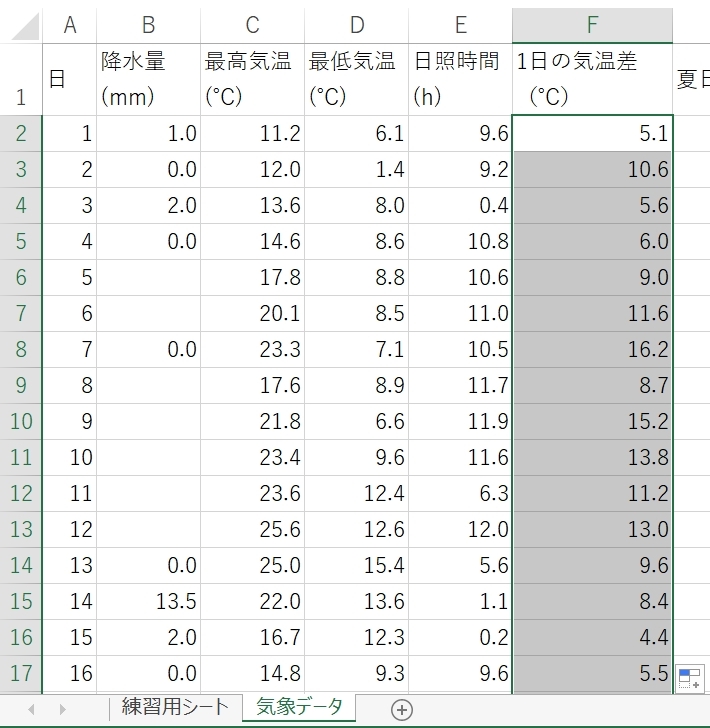This screenshot has height=728, width=710.
Task: Select the 1日の気温差 header cell
Action: [592, 79]
